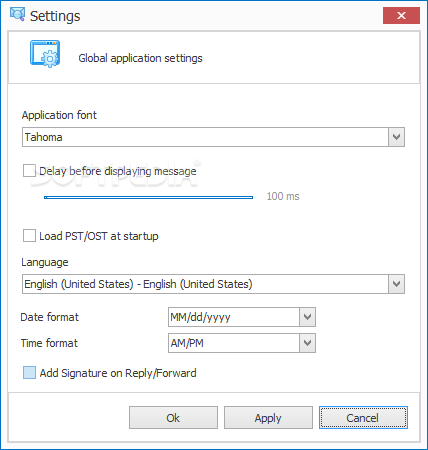Image resolution: width=428 pixels, height=450 pixels.
Task: Select the Tahoma font field
Action: click(205, 137)
